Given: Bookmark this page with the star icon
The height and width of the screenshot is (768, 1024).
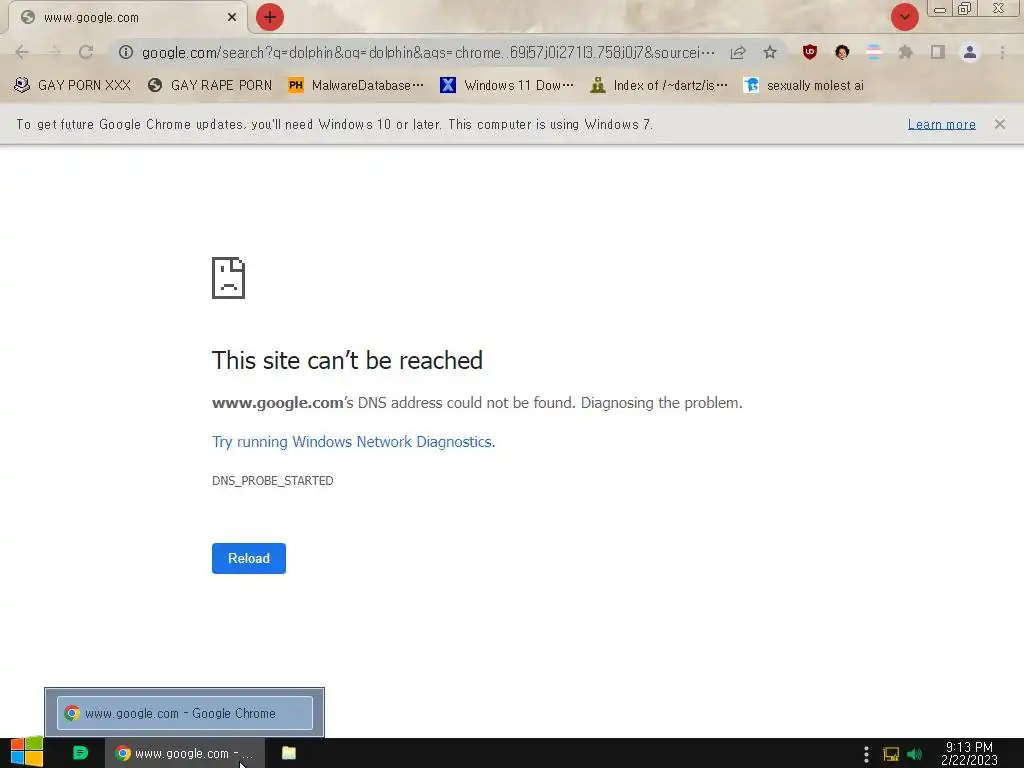Looking at the screenshot, I should (770, 52).
